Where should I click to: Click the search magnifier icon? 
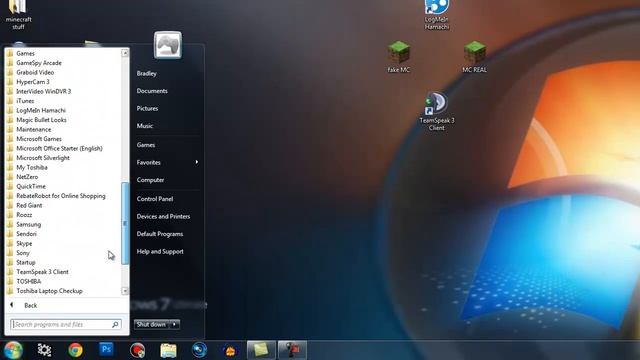tap(115, 324)
